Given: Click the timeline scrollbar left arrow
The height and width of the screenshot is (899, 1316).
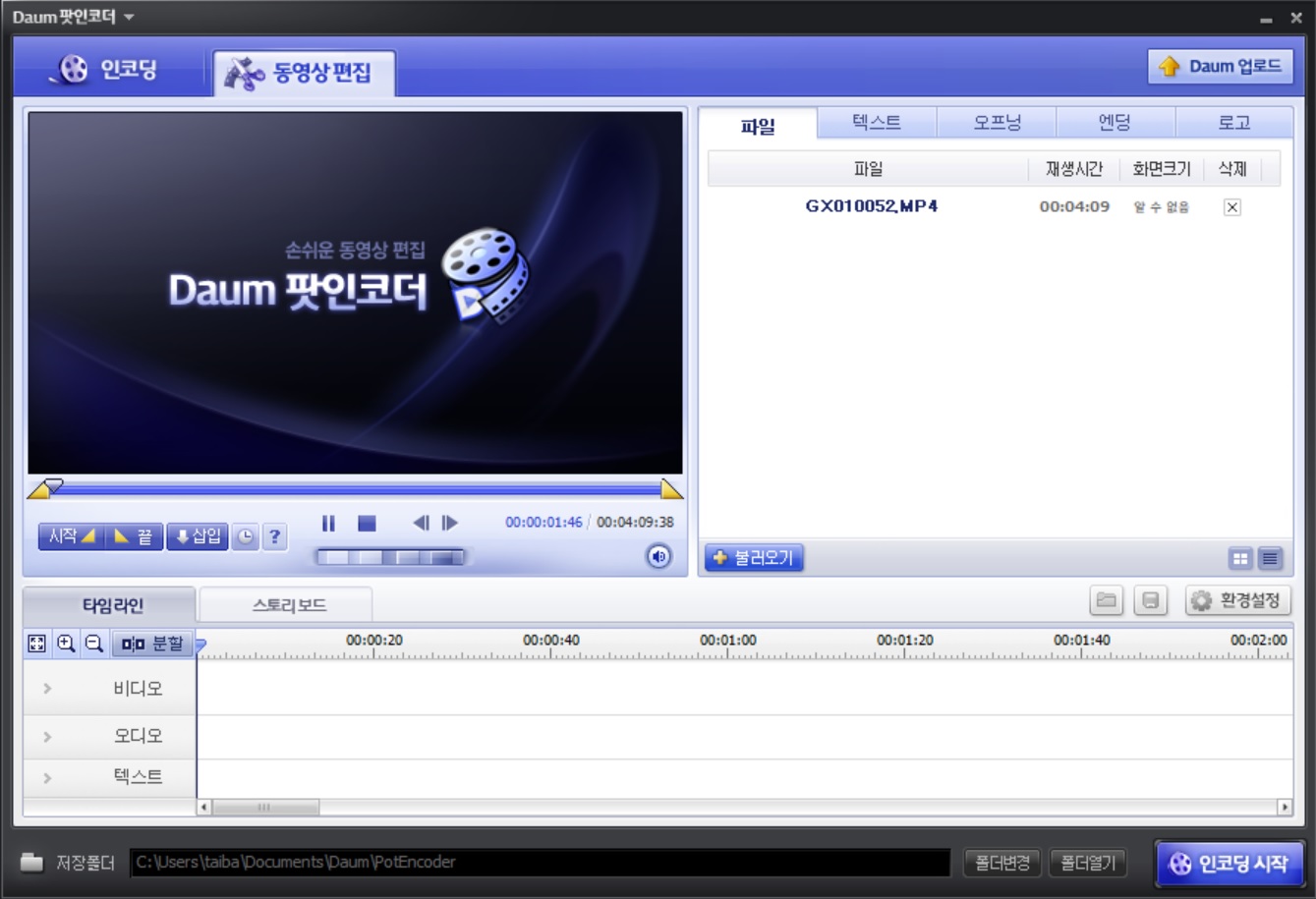Looking at the screenshot, I should [204, 808].
